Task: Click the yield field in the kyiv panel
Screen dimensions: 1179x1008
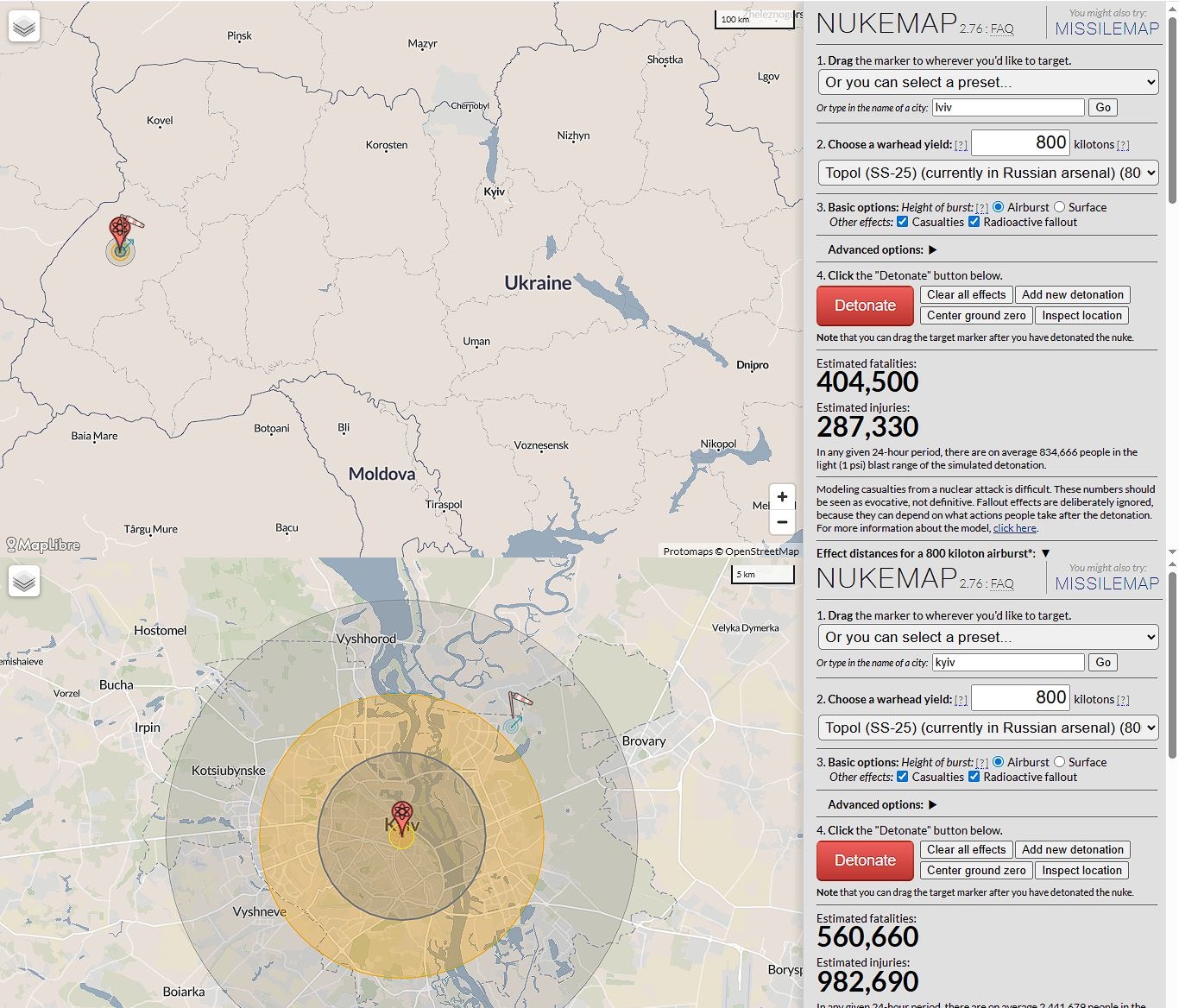Action: point(1021,697)
